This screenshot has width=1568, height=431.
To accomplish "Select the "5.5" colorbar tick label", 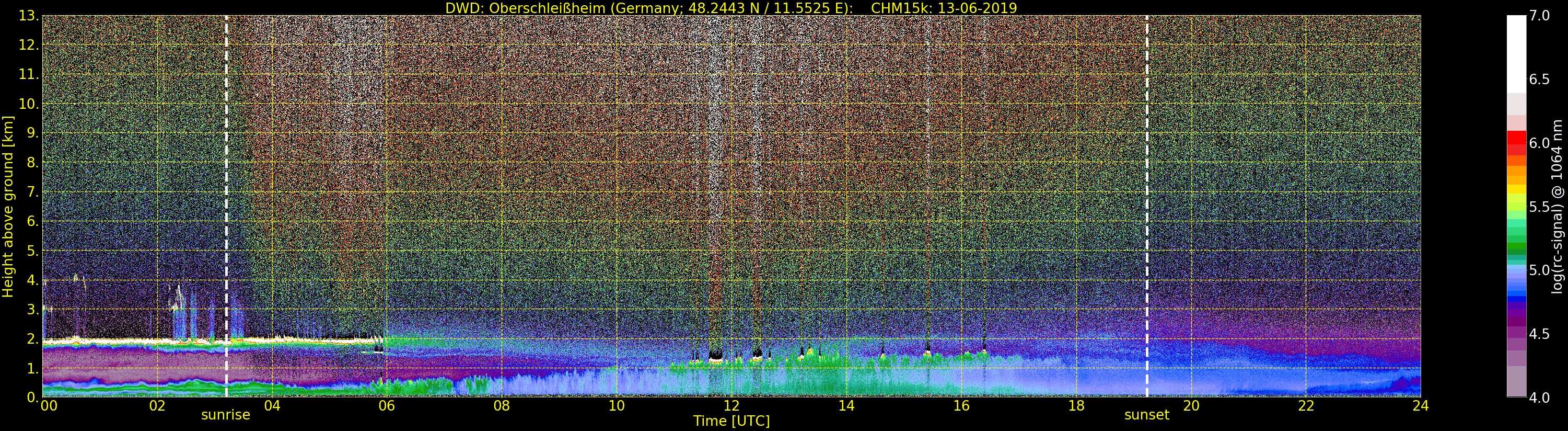I will [x=1540, y=207].
